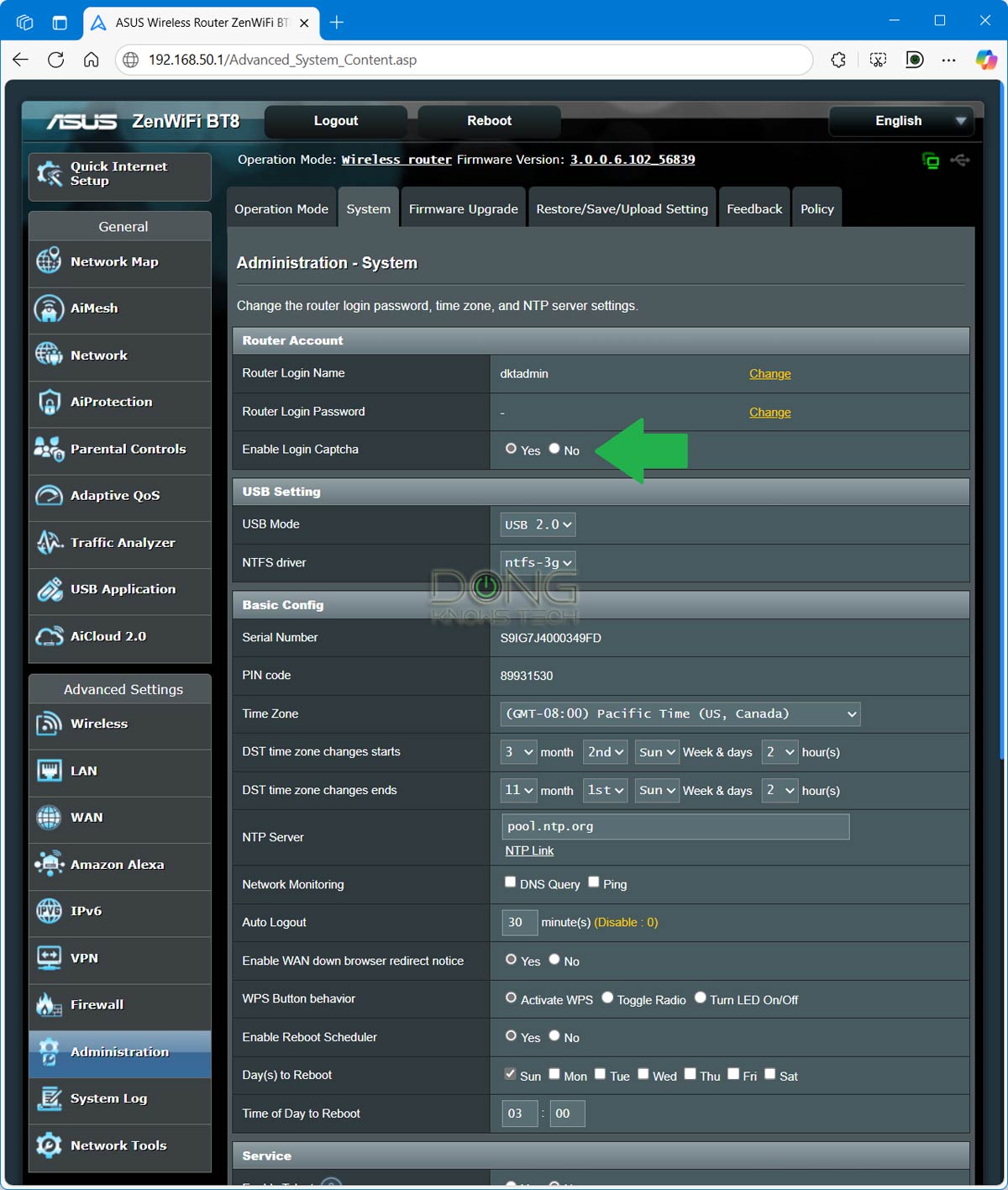Select the AiMesh sidebar icon
Screen dimensions: 1008x1190
pyautogui.click(x=50, y=308)
